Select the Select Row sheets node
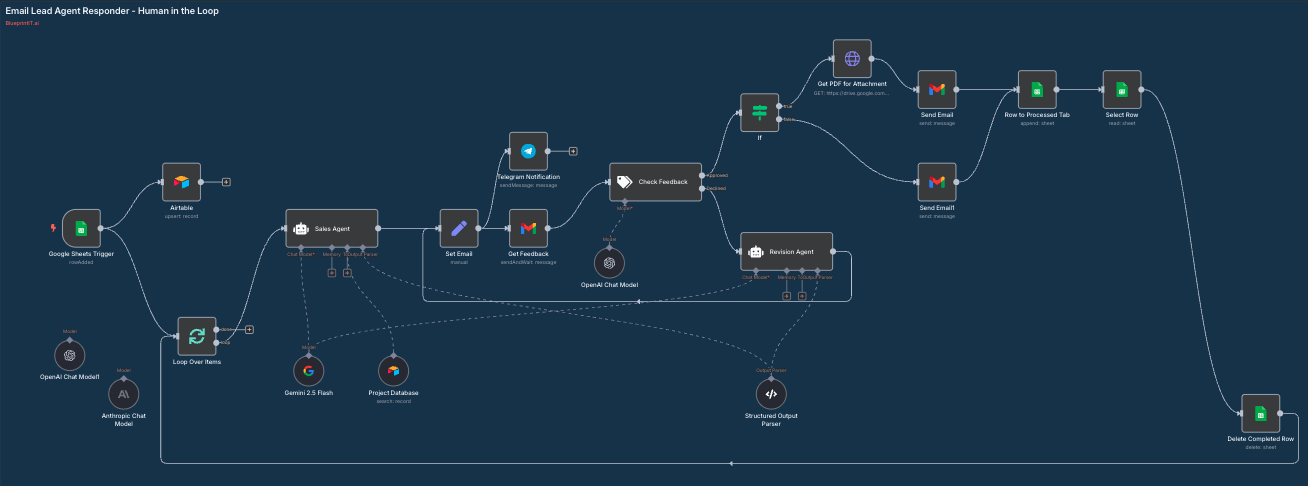This screenshot has width=1308, height=486. point(1122,89)
